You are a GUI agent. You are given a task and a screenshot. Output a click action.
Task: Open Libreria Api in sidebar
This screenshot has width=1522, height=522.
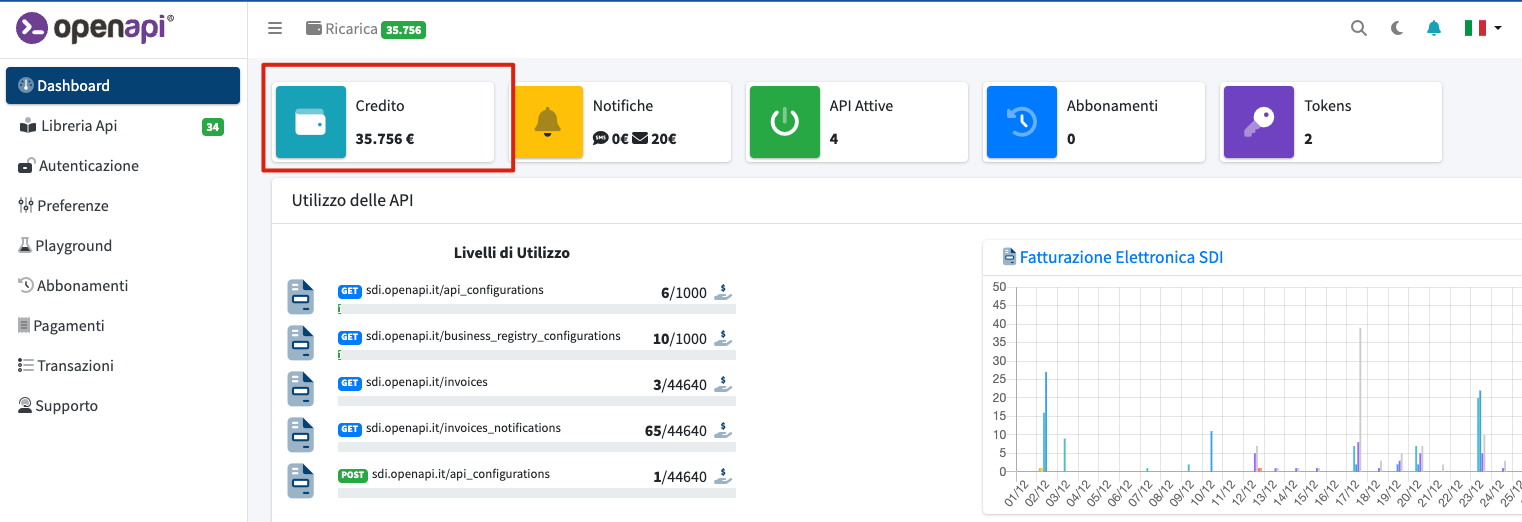pyautogui.click(x=79, y=126)
